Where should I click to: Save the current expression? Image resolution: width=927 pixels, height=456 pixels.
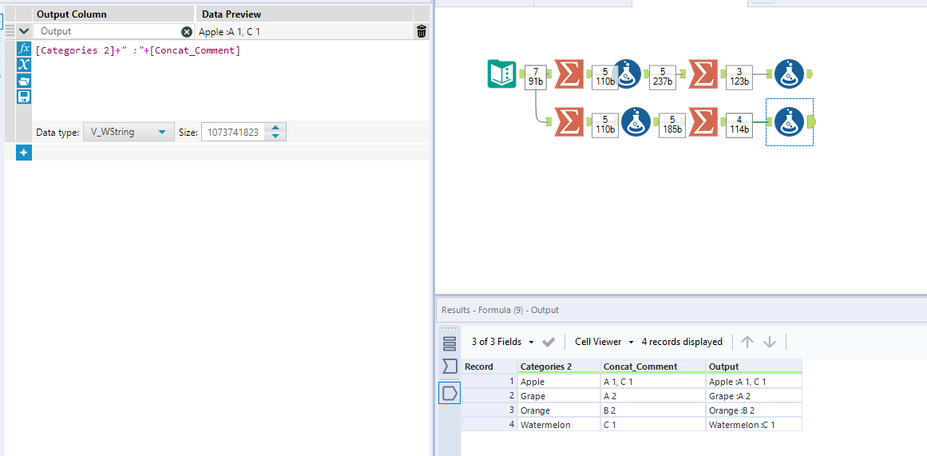coord(24,96)
